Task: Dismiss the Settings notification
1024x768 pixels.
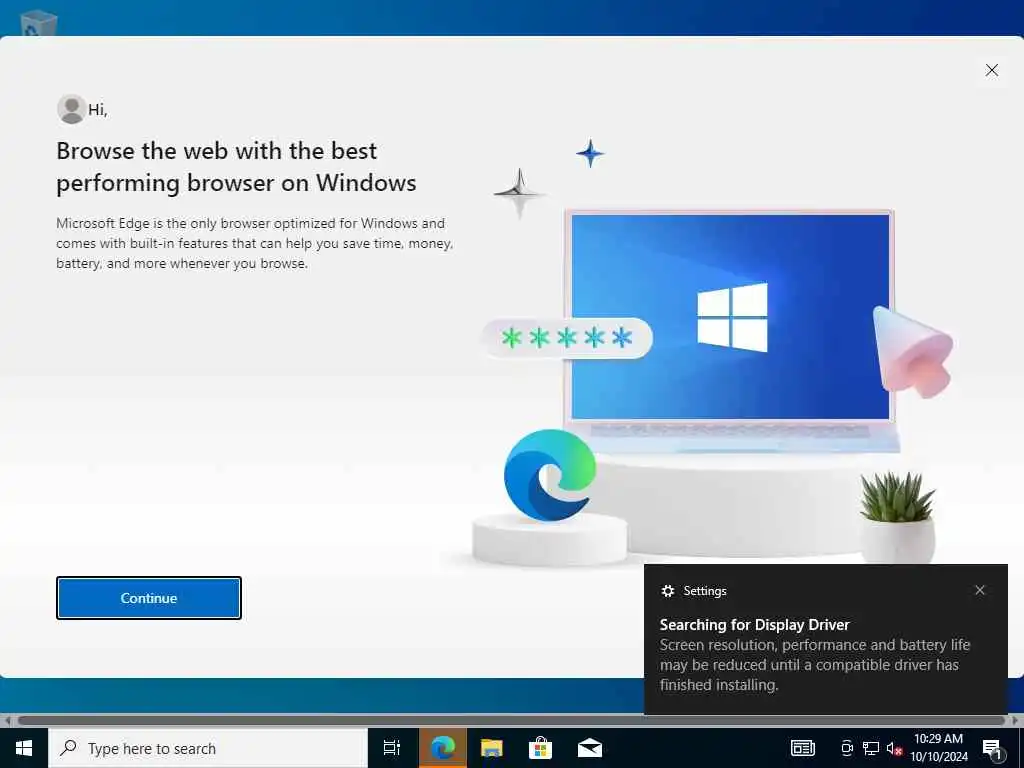Action: tap(980, 590)
